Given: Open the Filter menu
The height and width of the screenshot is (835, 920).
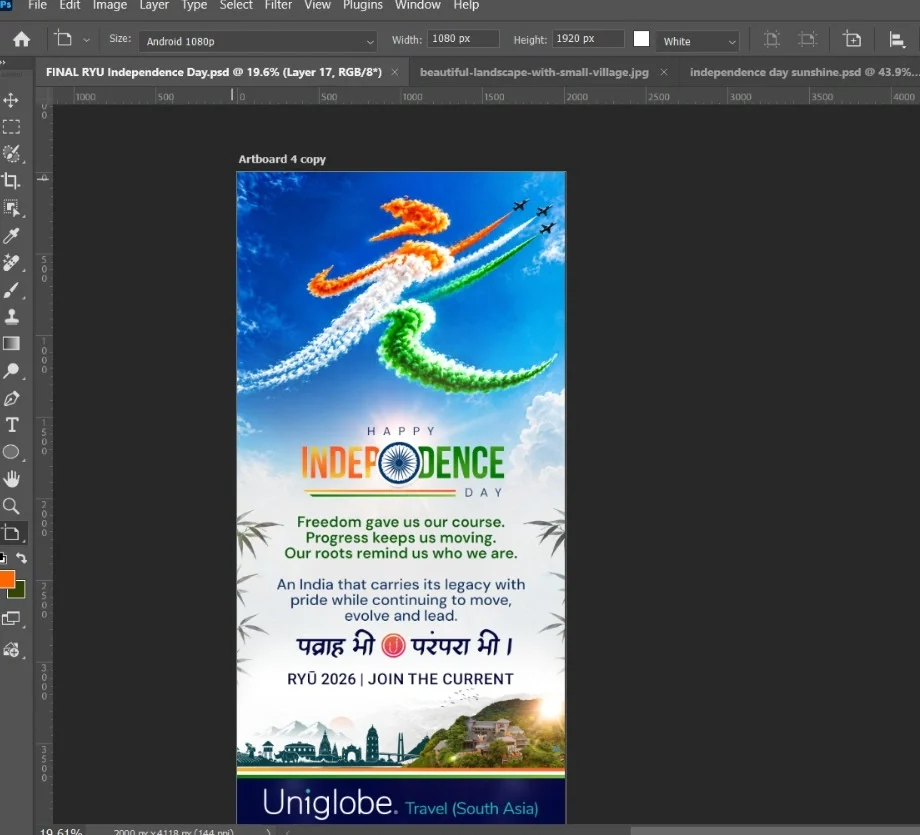Looking at the screenshot, I should coord(278,5).
